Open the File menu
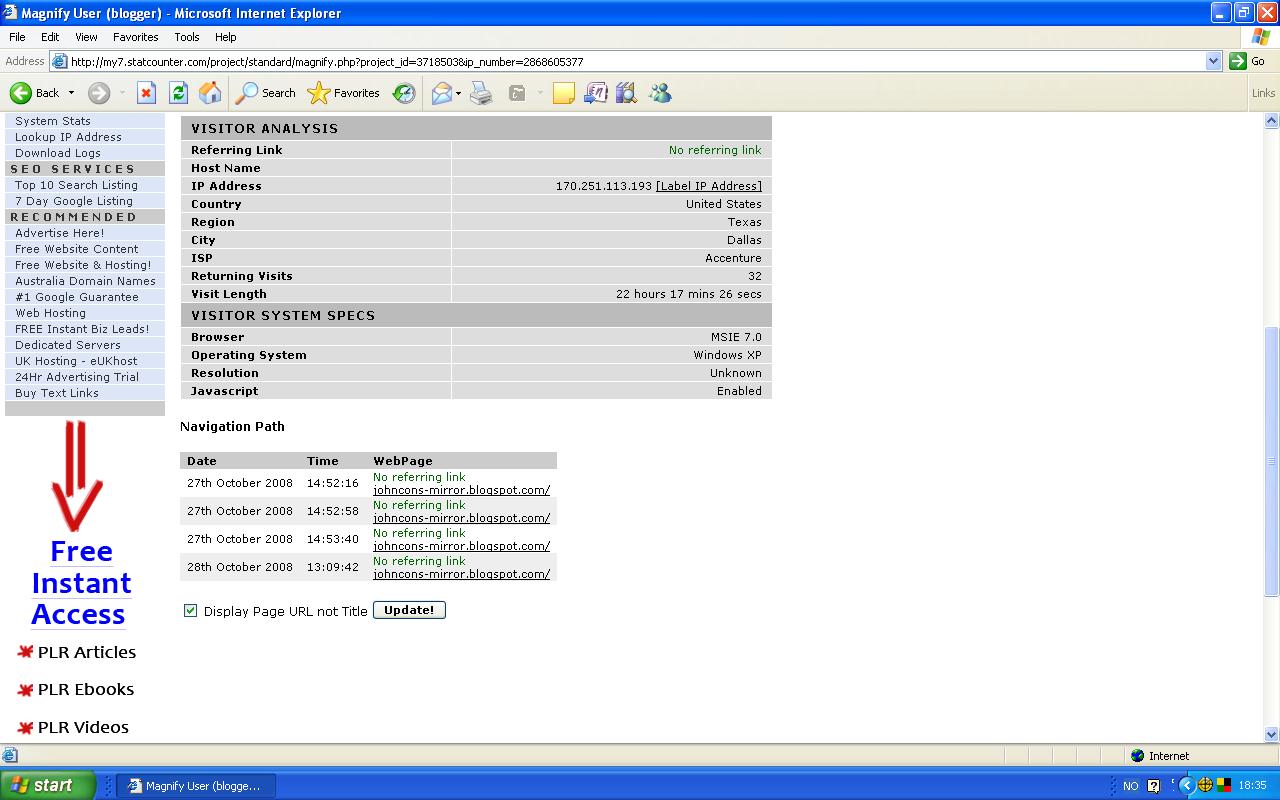This screenshot has height=800, width=1280. click(x=17, y=37)
